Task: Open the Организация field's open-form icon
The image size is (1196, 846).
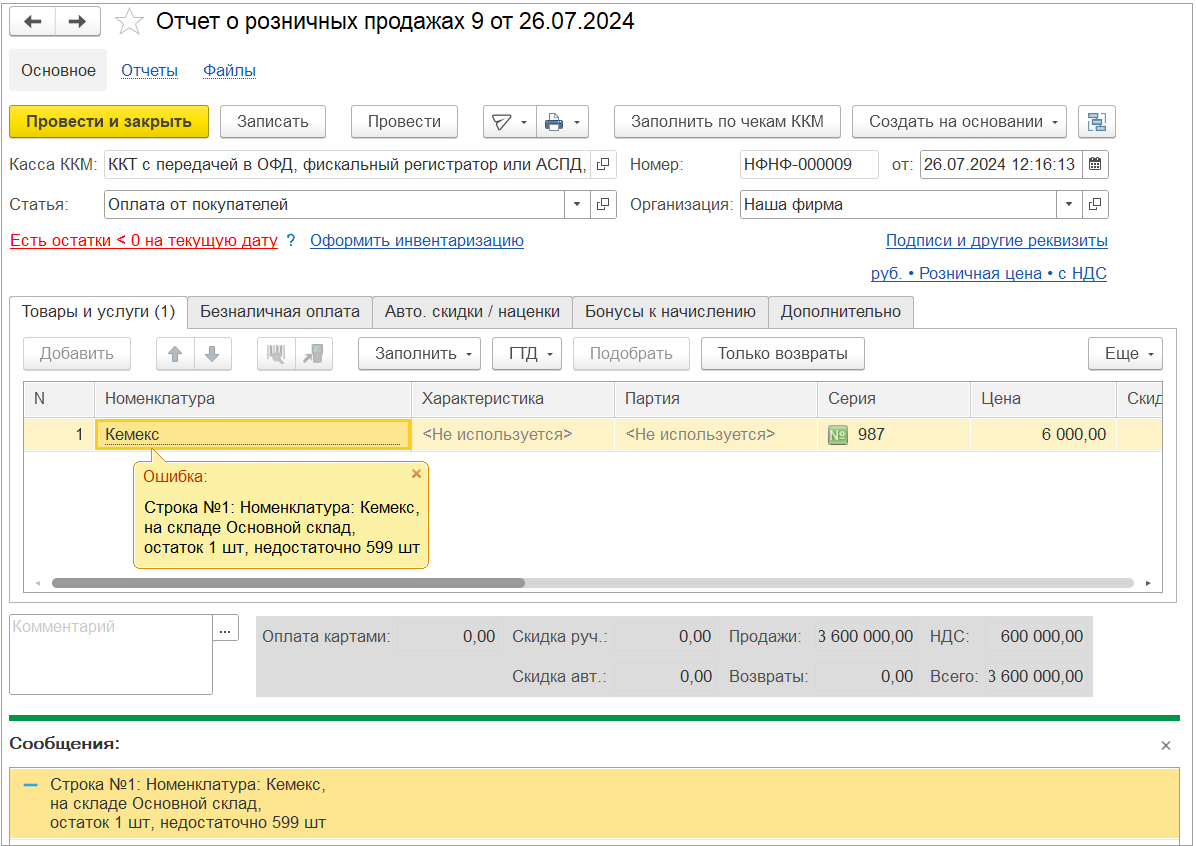Action: pos(1095,204)
